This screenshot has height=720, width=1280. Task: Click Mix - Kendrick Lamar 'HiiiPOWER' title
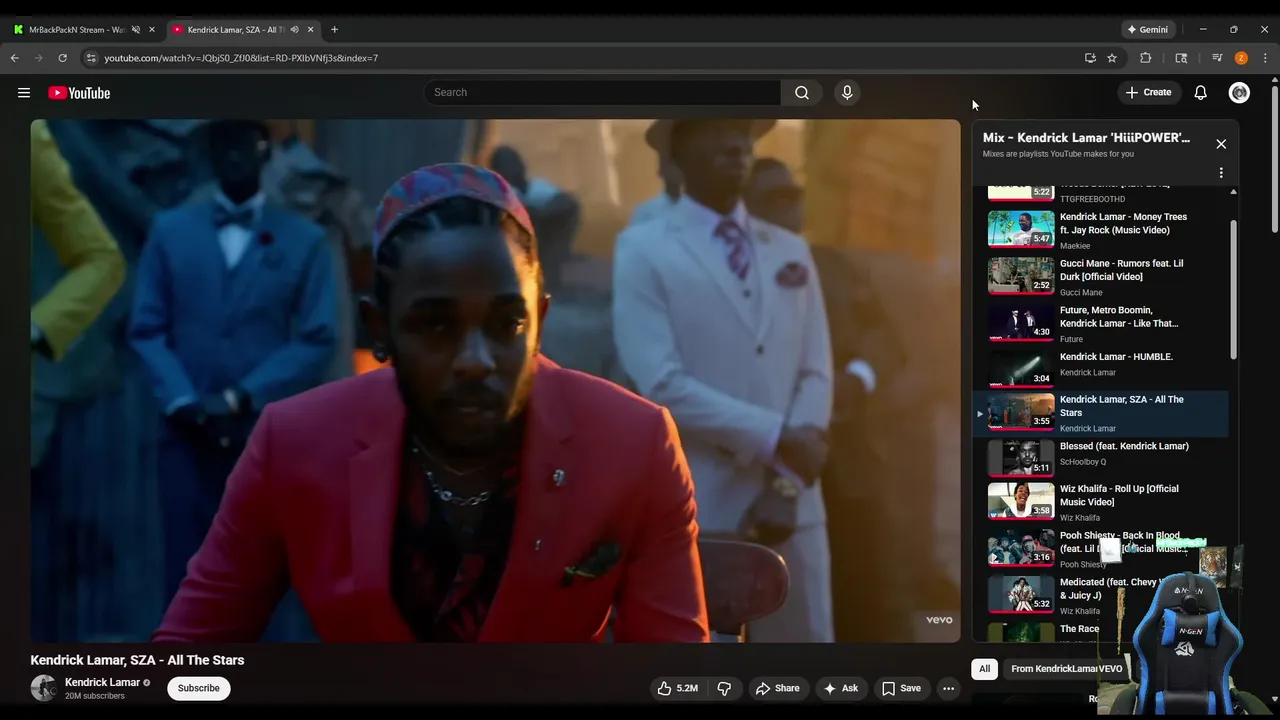[1086, 138]
